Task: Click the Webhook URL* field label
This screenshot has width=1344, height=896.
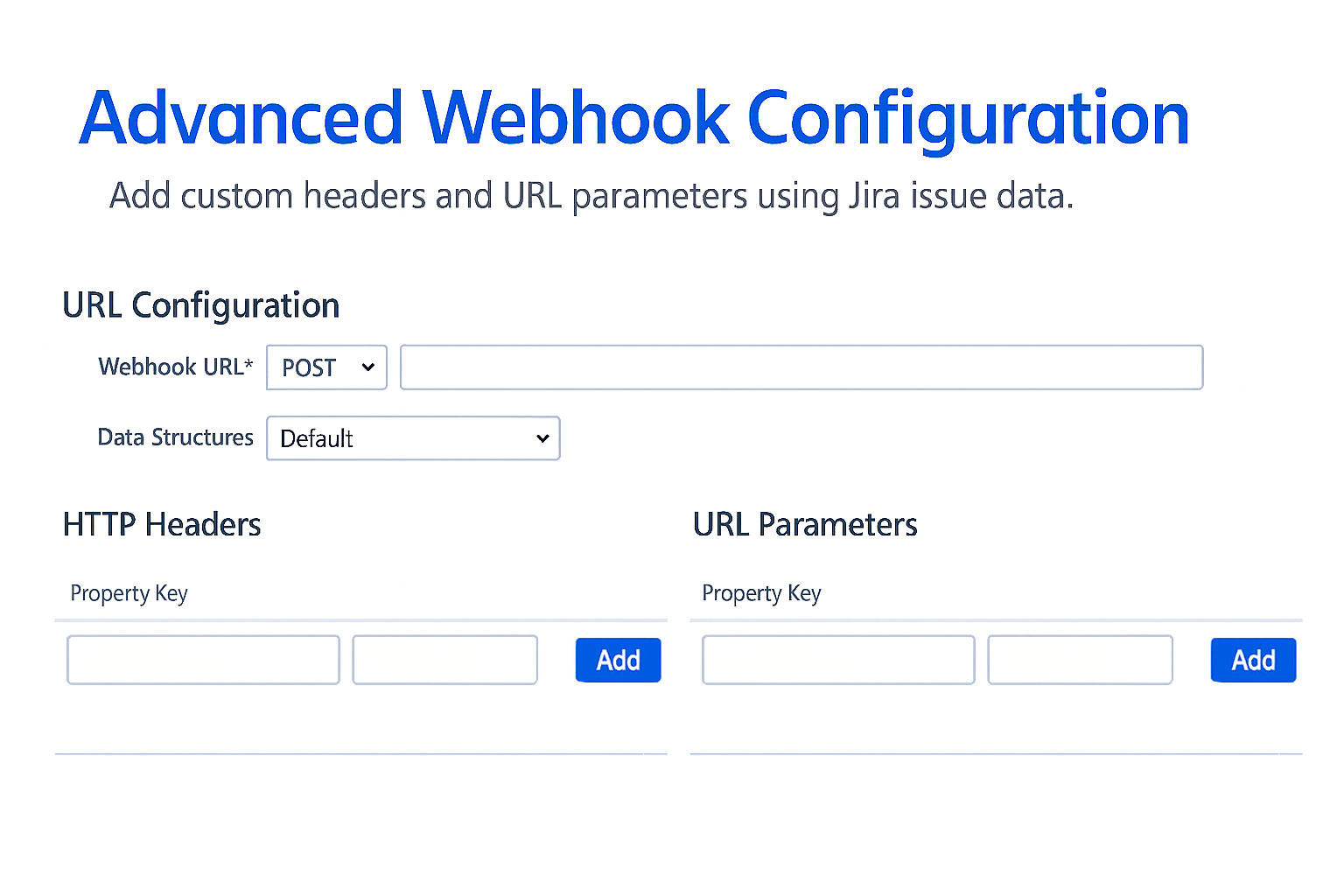Action: coord(175,367)
